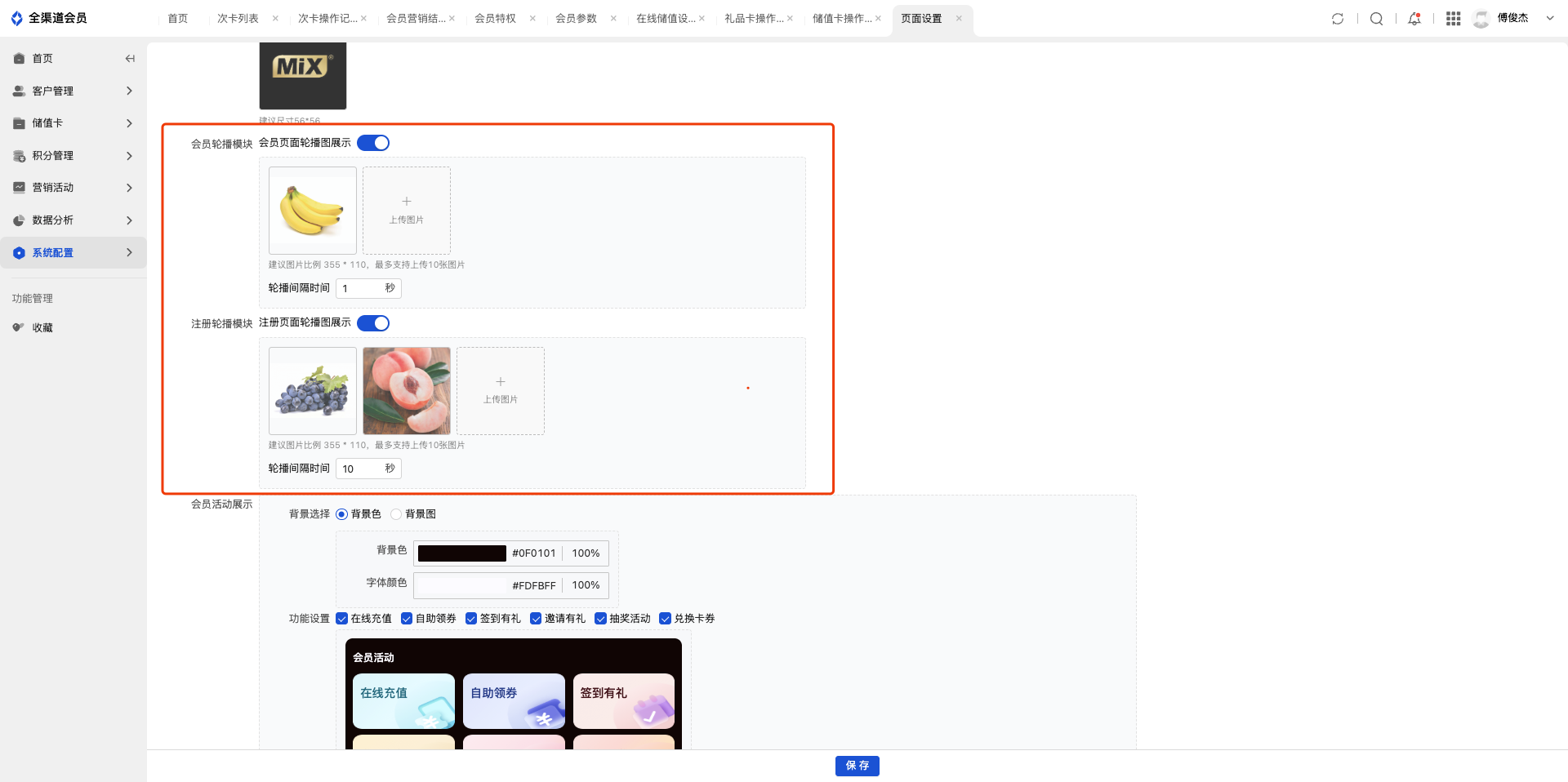Select 背景色 radio option
Screen dimensions: 1568x782
coord(341,514)
